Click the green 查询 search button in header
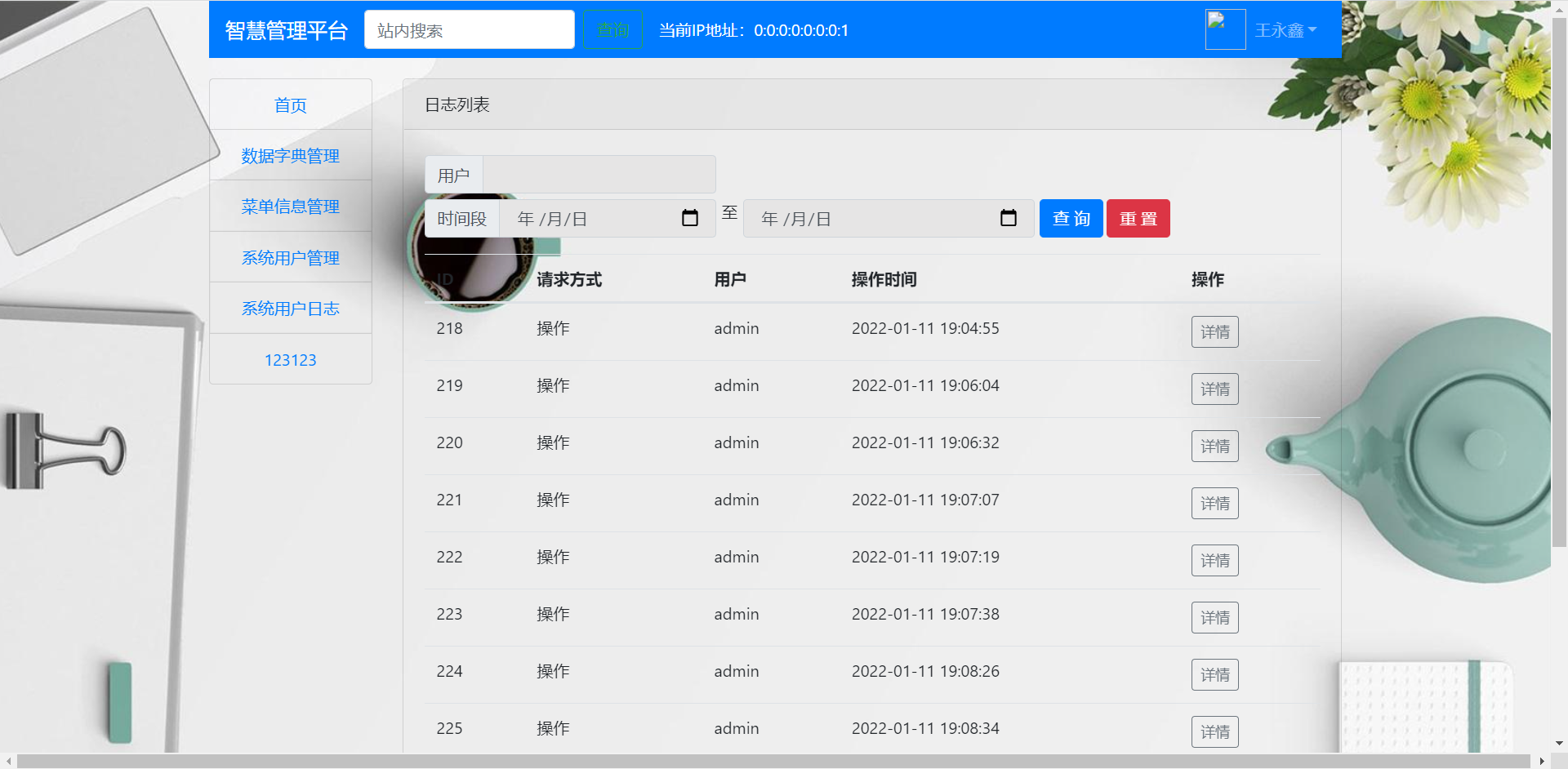1568x769 pixels. pos(612,30)
